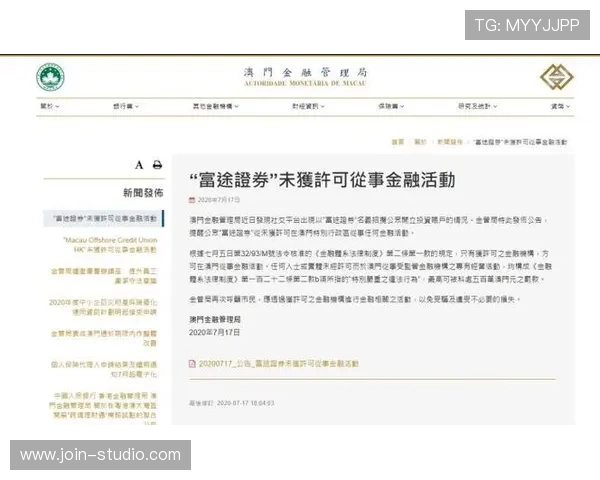Viewport: 600px width, 480px height.
Task: Open 新聞發佈 in the breadcrumb trail
Action: point(450,142)
